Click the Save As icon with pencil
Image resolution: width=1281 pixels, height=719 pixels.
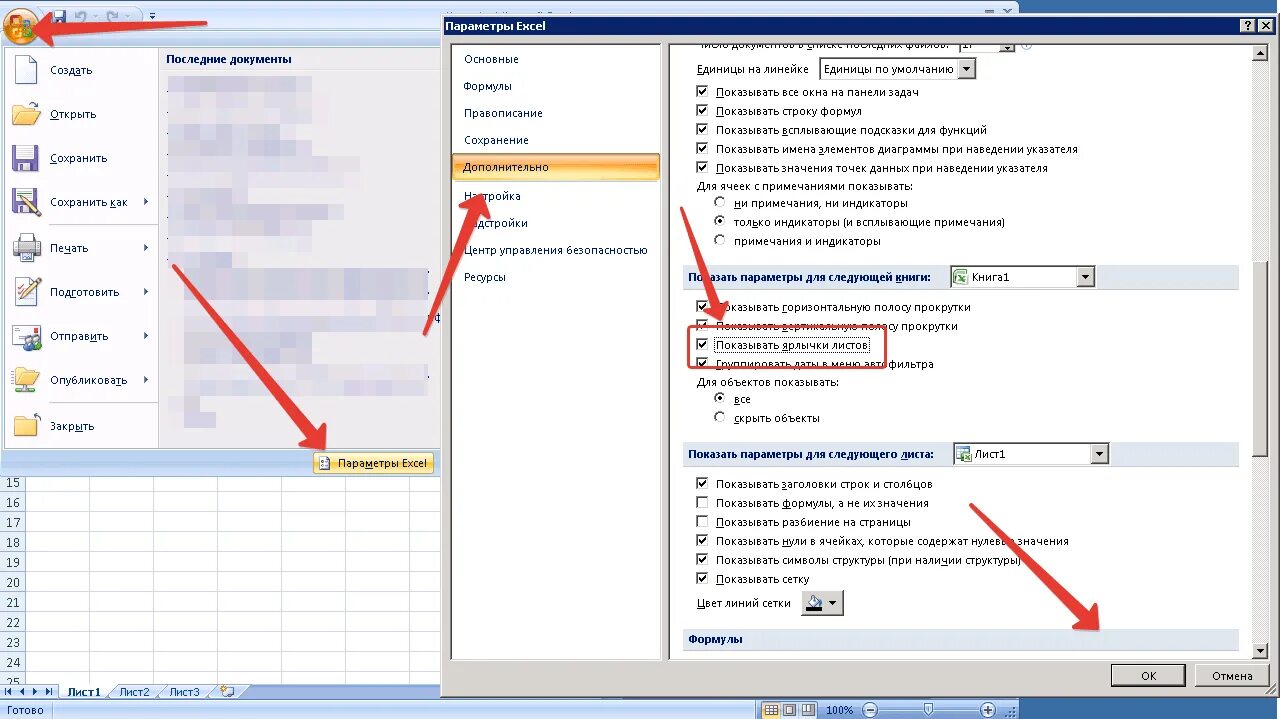[27, 202]
